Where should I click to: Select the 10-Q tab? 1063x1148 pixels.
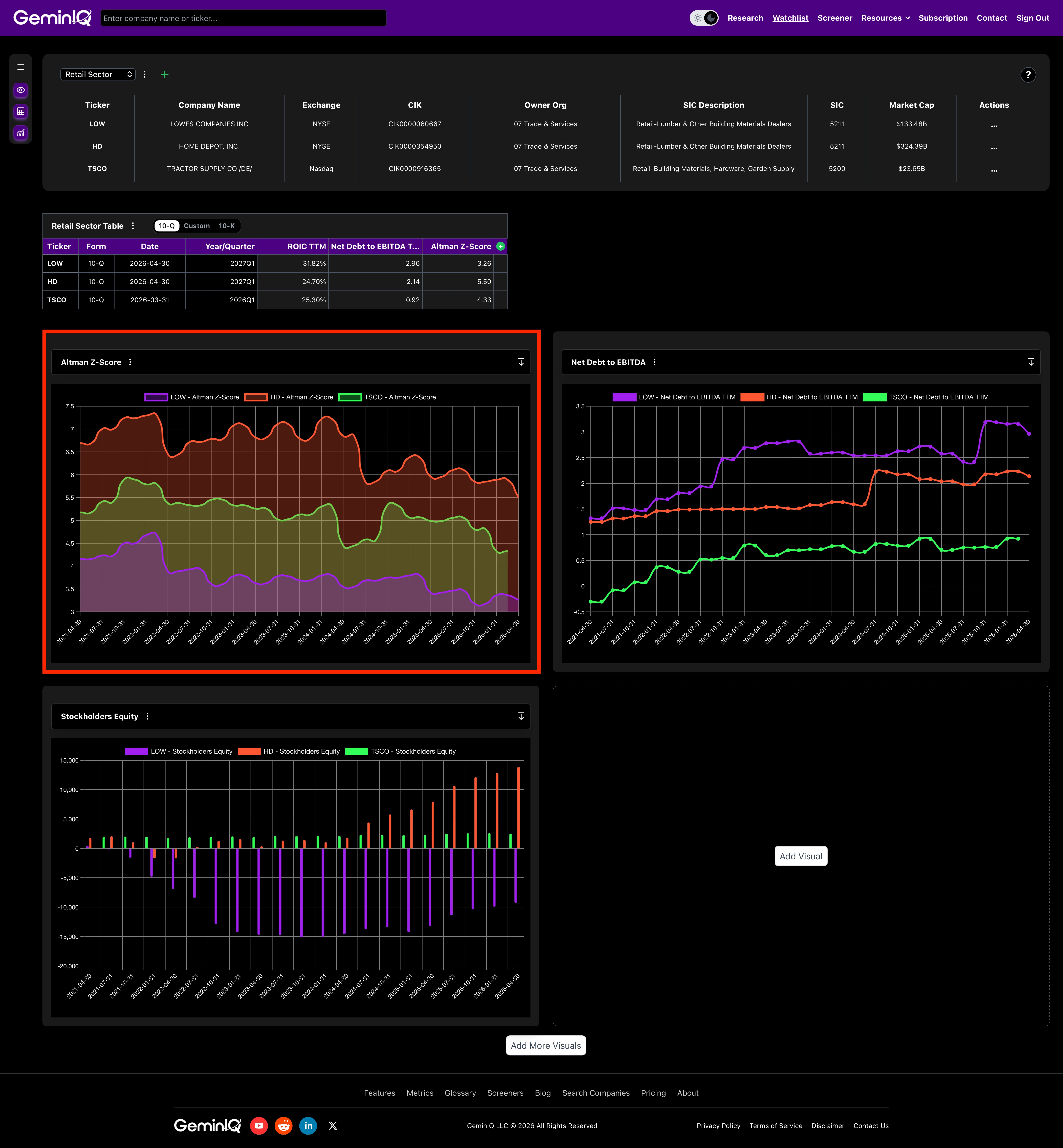point(167,226)
